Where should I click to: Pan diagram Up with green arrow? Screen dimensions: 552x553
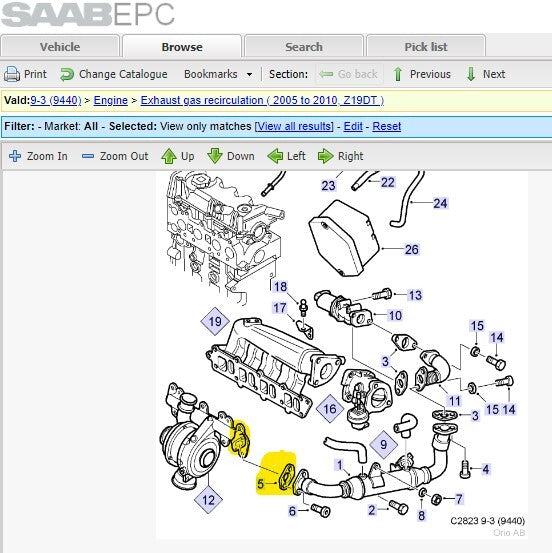coord(169,156)
